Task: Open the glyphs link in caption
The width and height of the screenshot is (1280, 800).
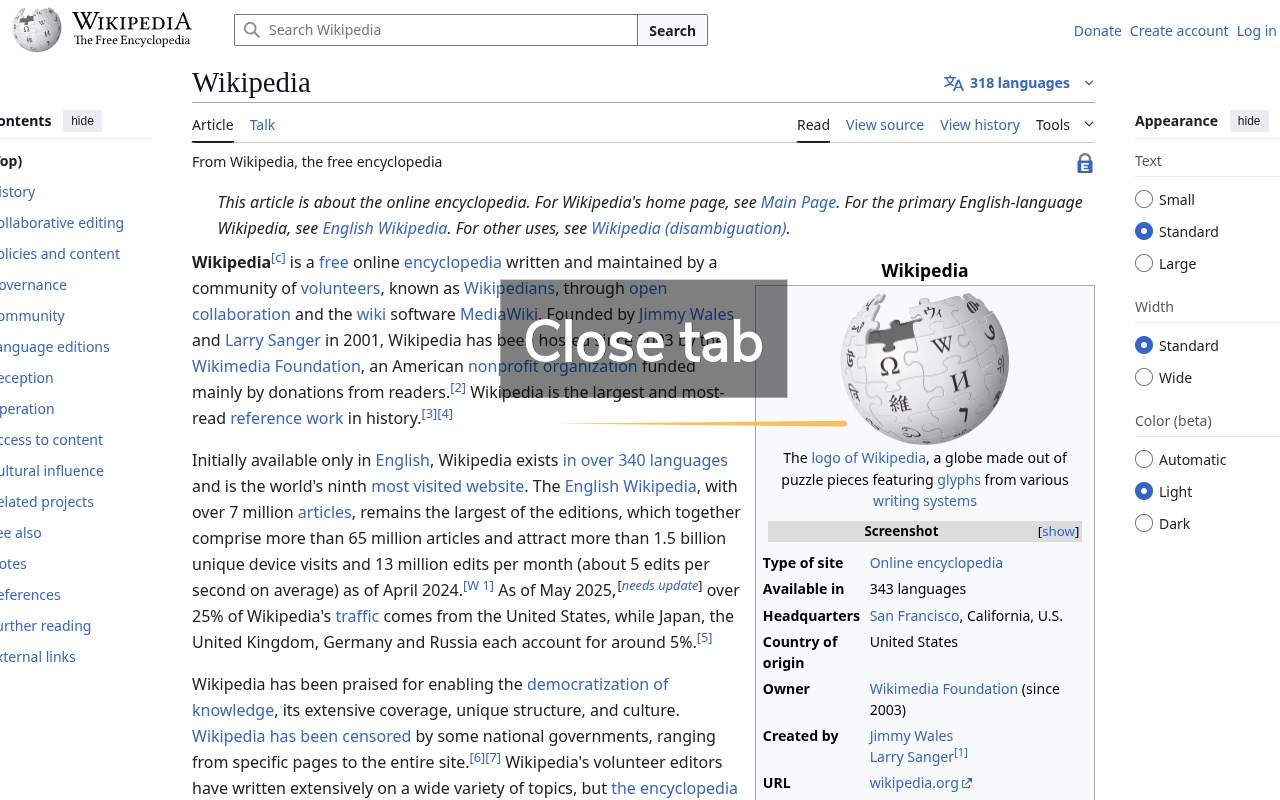Action: 959,480
